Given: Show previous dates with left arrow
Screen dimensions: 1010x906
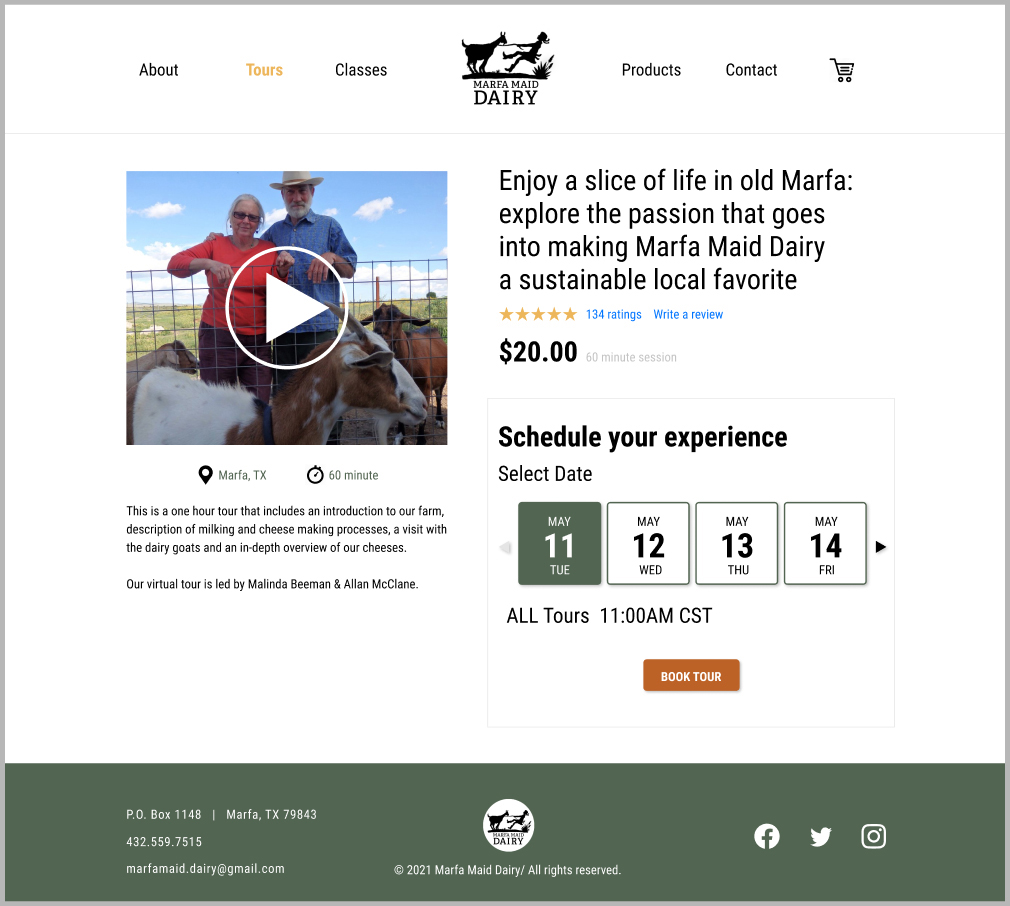Looking at the screenshot, I should click(505, 547).
